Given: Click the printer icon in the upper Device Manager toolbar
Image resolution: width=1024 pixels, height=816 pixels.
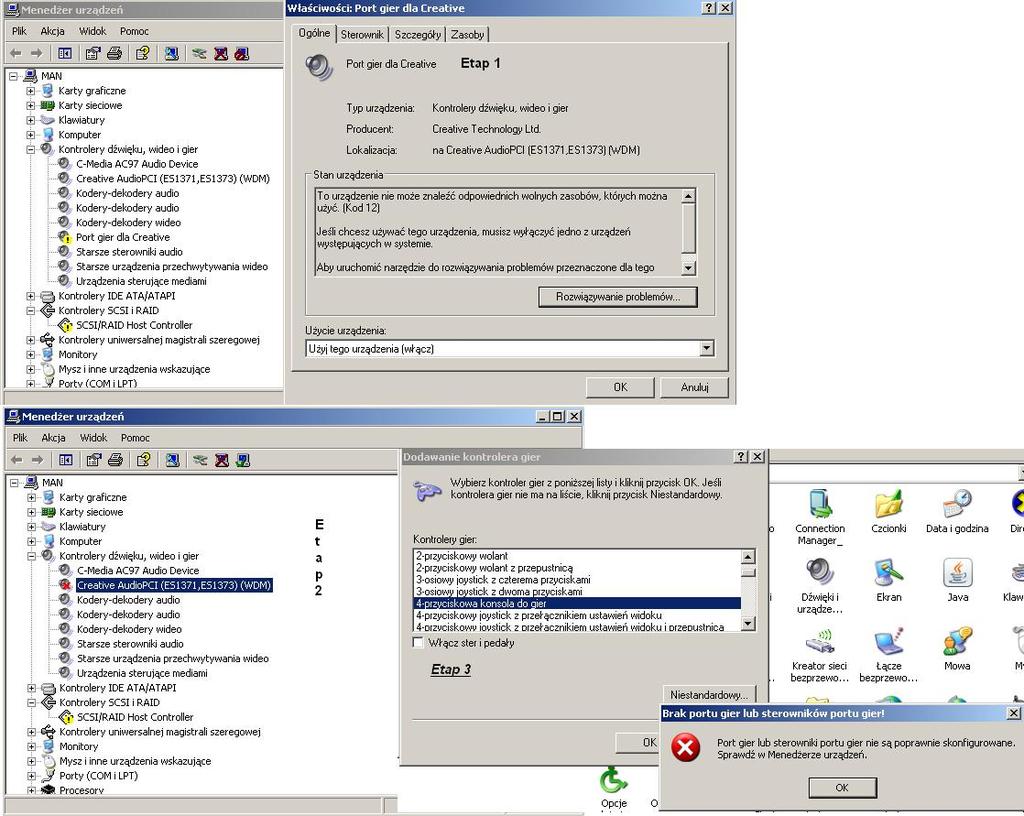Looking at the screenshot, I should click(115, 53).
